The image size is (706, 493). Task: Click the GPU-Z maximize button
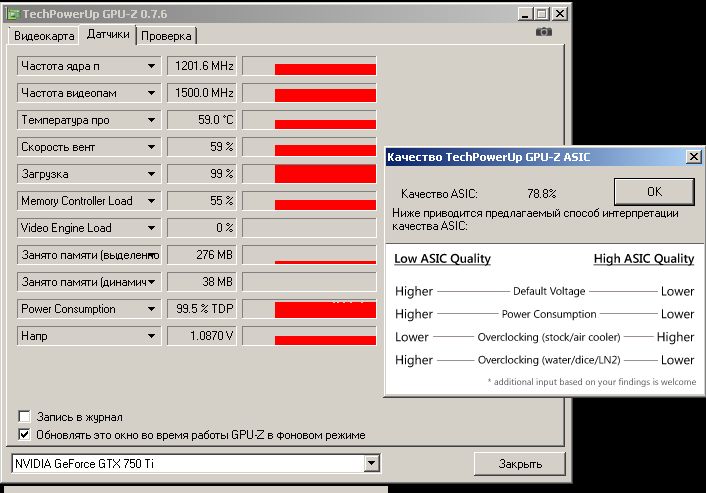[542, 14]
